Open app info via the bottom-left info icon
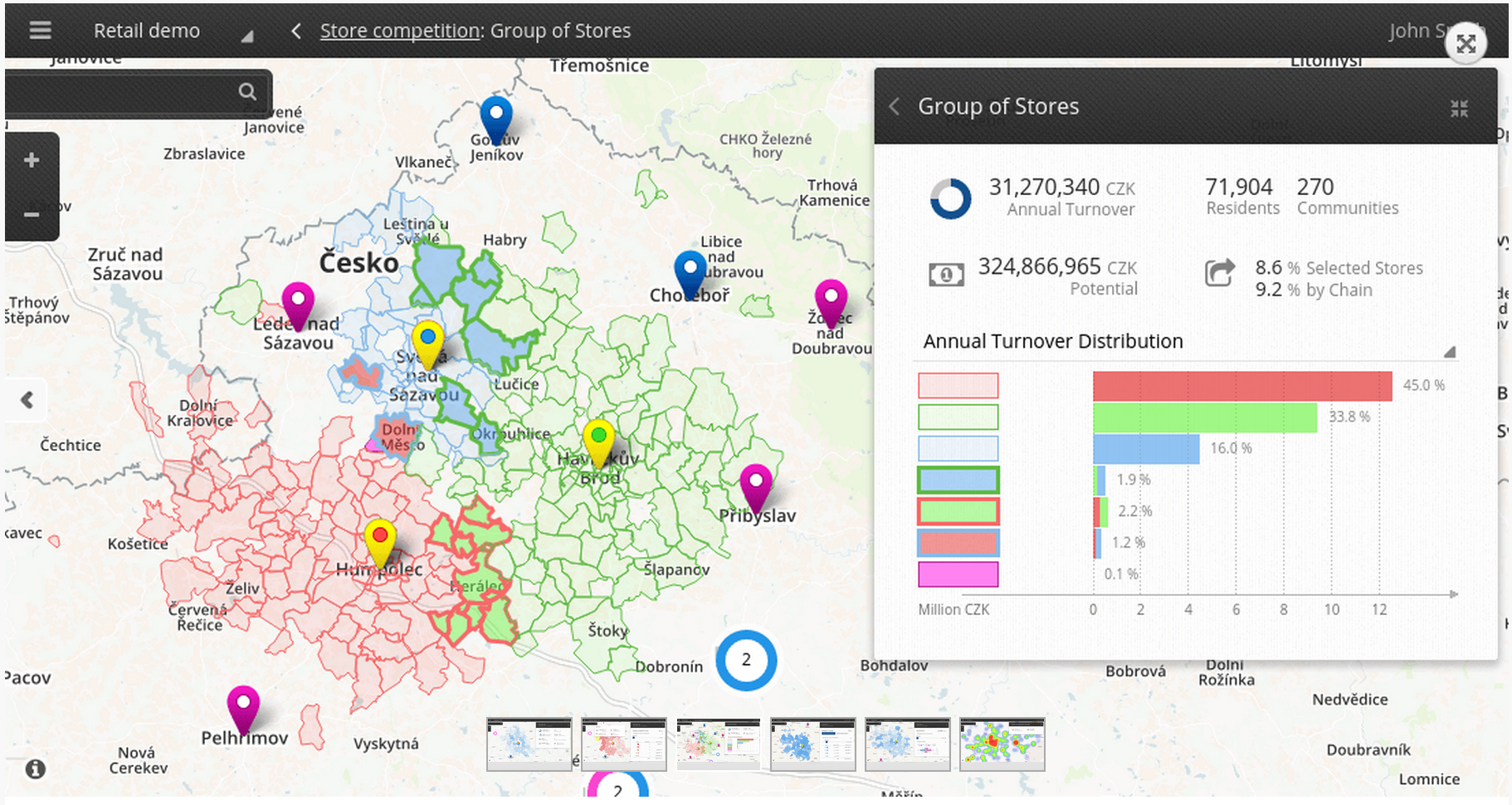Viewport: 1512px width, 805px height. [x=34, y=768]
